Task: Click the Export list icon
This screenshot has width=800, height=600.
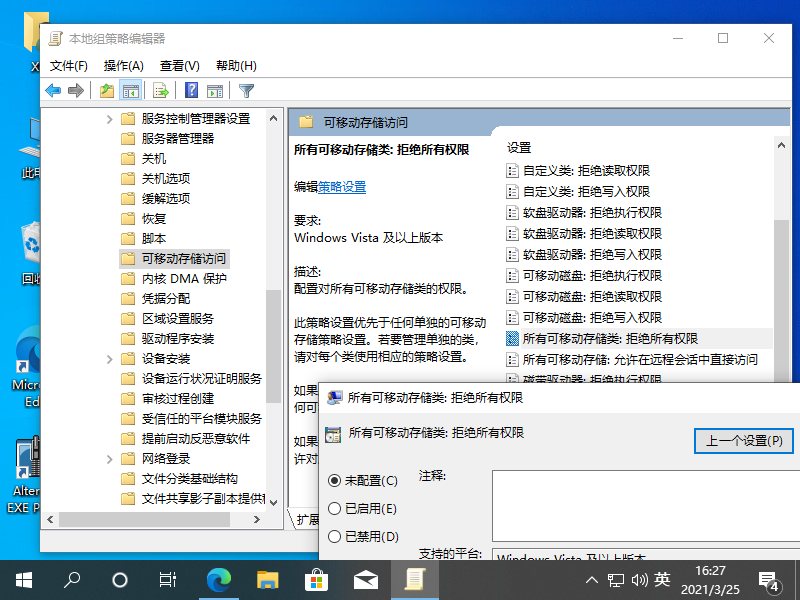Action: (x=159, y=90)
